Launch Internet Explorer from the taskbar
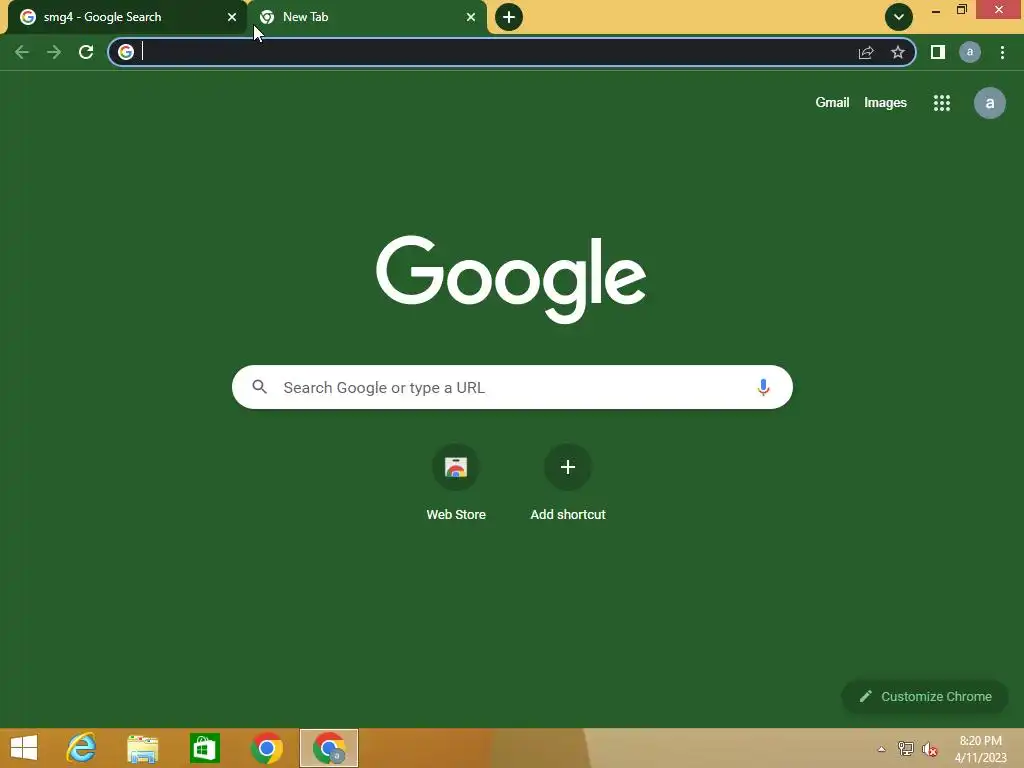The height and width of the screenshot is (768, 1024). (82, 748)
